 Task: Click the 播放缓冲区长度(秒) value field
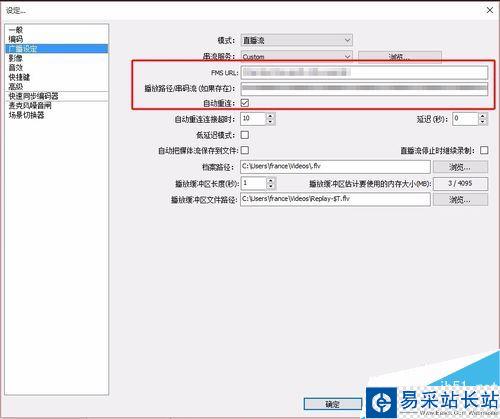253,183
